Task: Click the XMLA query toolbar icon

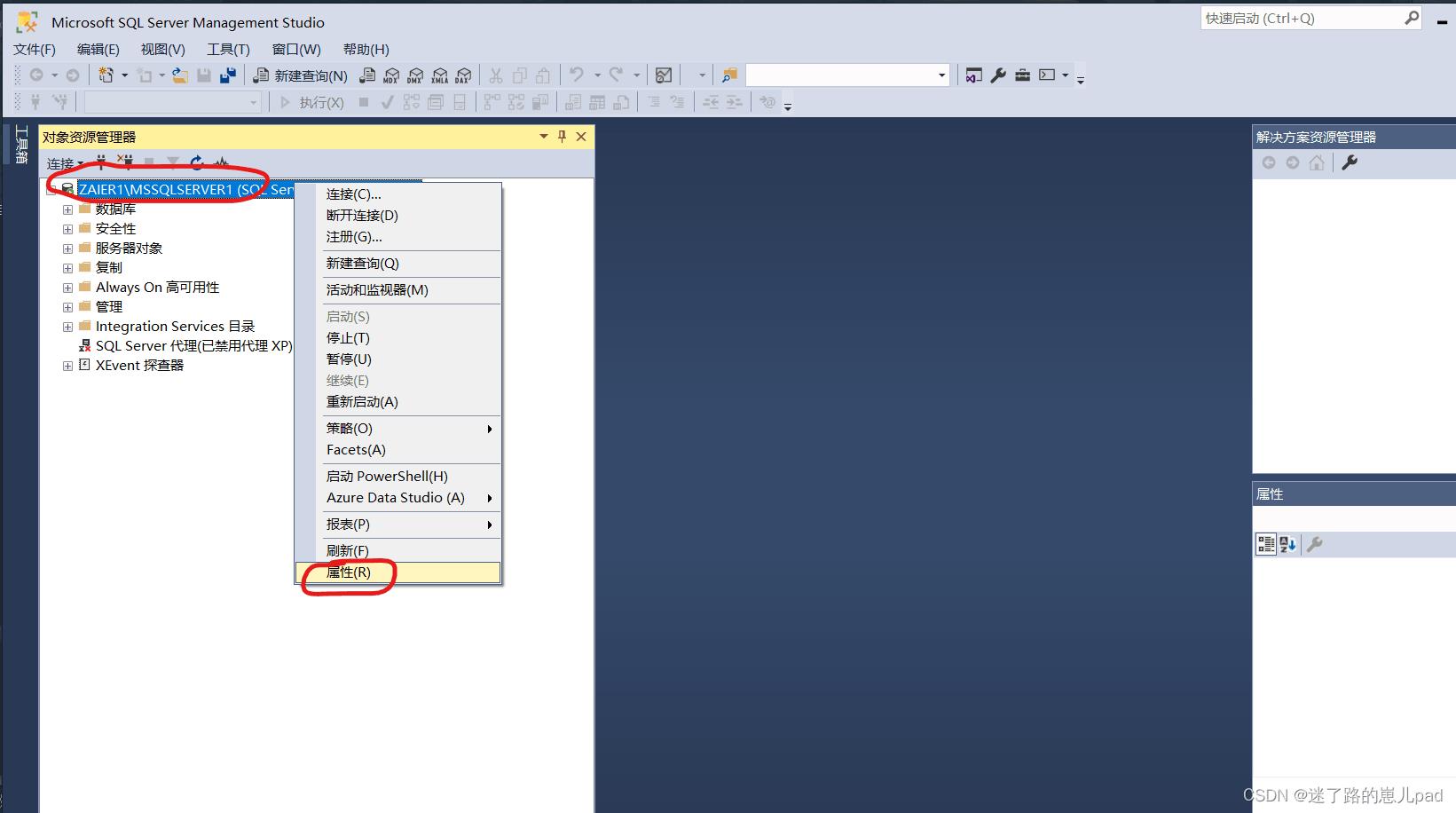Action: pyautogui.click(x=439, y=76)
